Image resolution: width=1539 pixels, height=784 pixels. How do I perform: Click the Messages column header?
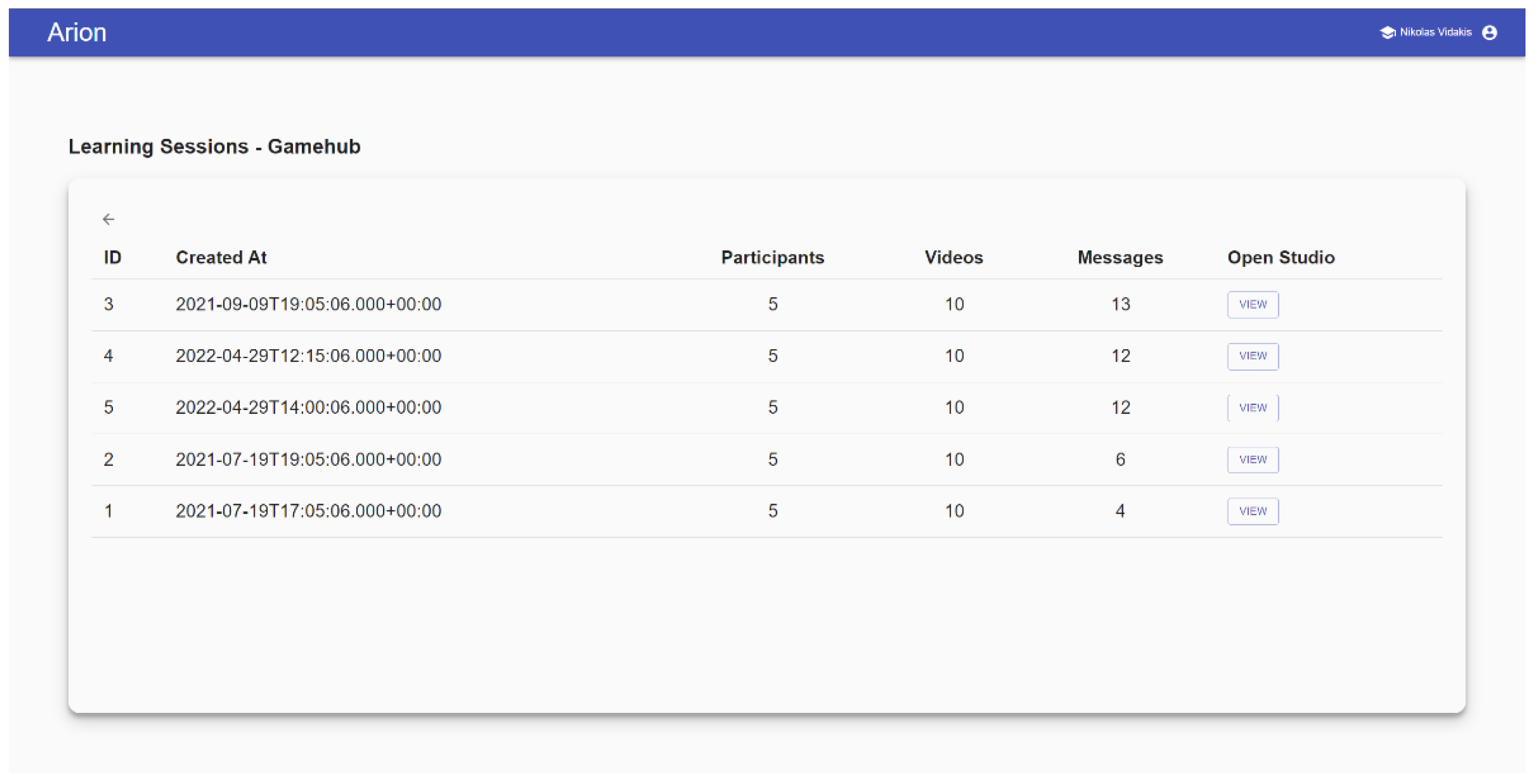coord(1119,257)
